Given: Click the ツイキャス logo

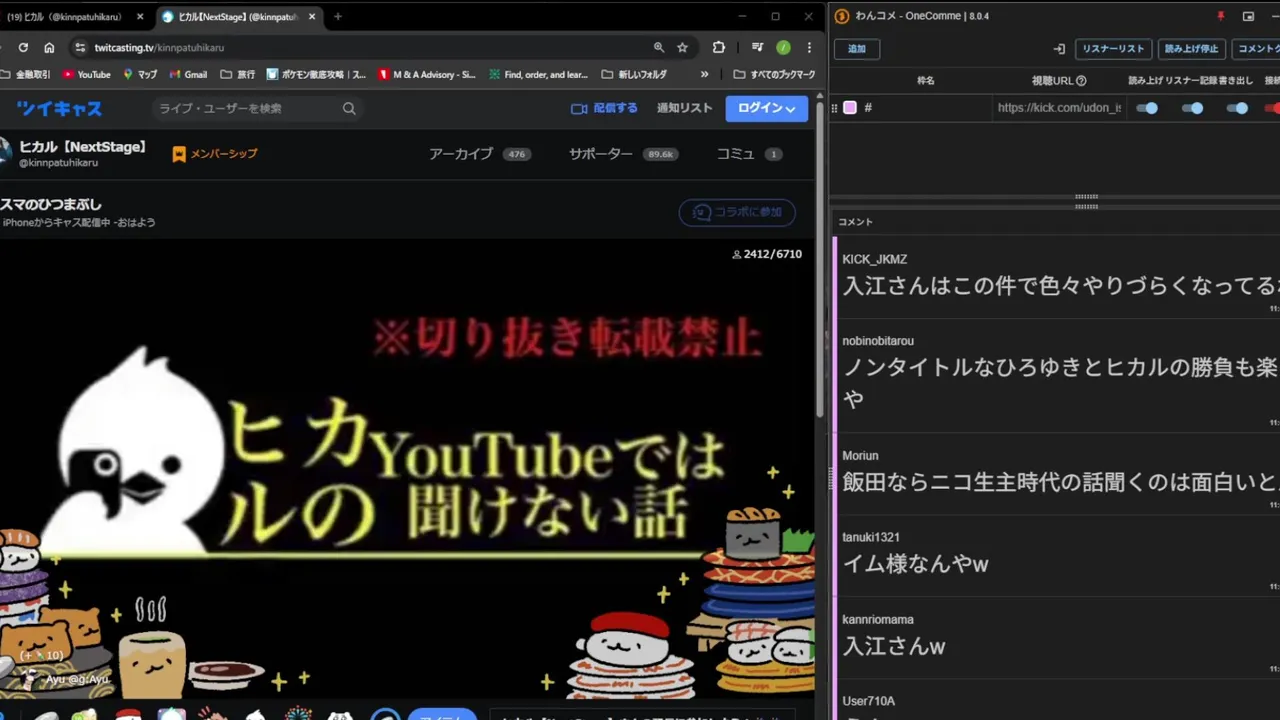Looking at the screenshot, I should pyautogui.click(x=59, y=108).
